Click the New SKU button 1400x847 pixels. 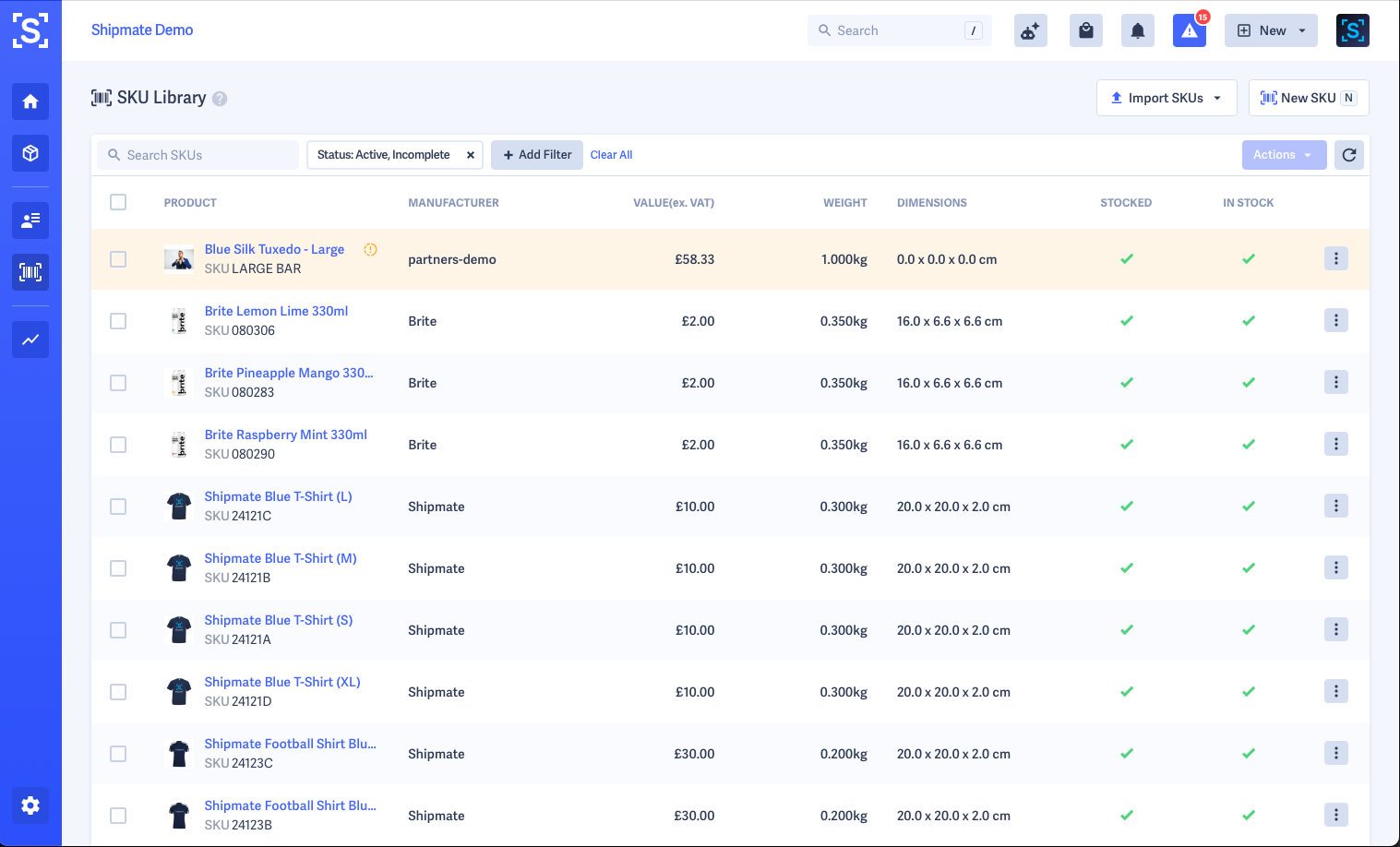[1309, 98]
